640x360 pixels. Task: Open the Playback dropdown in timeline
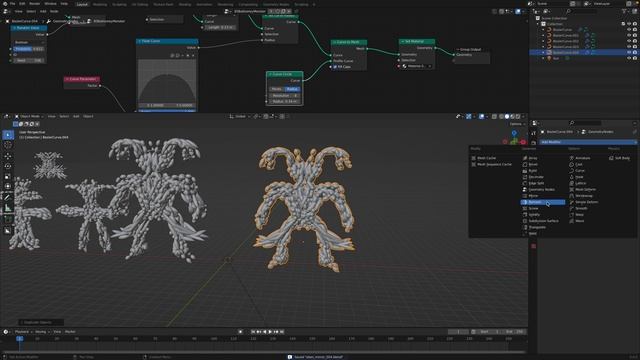point(24,332)
